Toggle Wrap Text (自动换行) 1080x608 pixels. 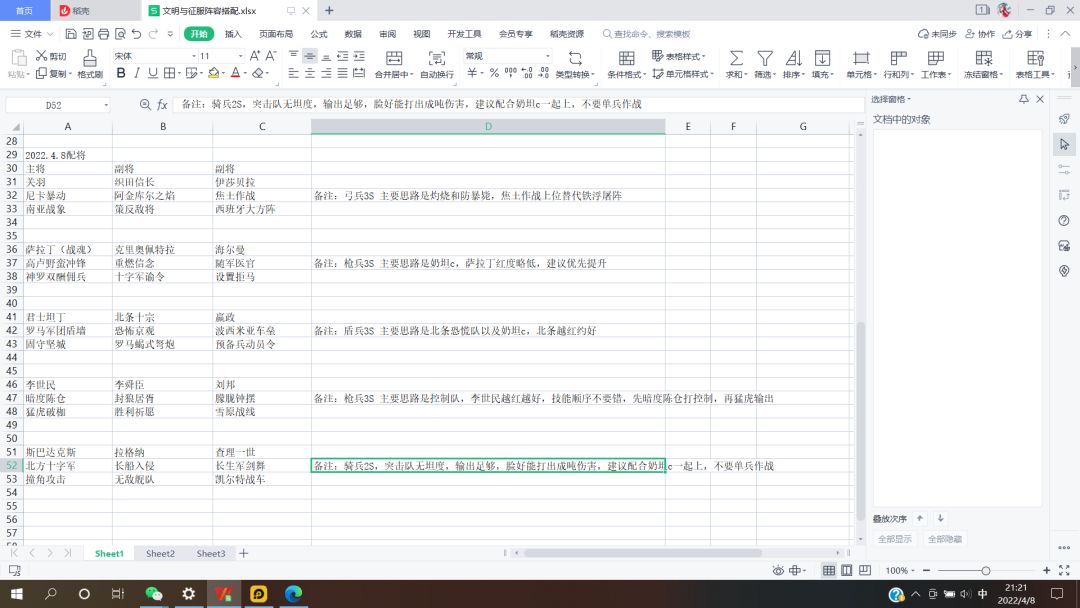pos(437,64)
